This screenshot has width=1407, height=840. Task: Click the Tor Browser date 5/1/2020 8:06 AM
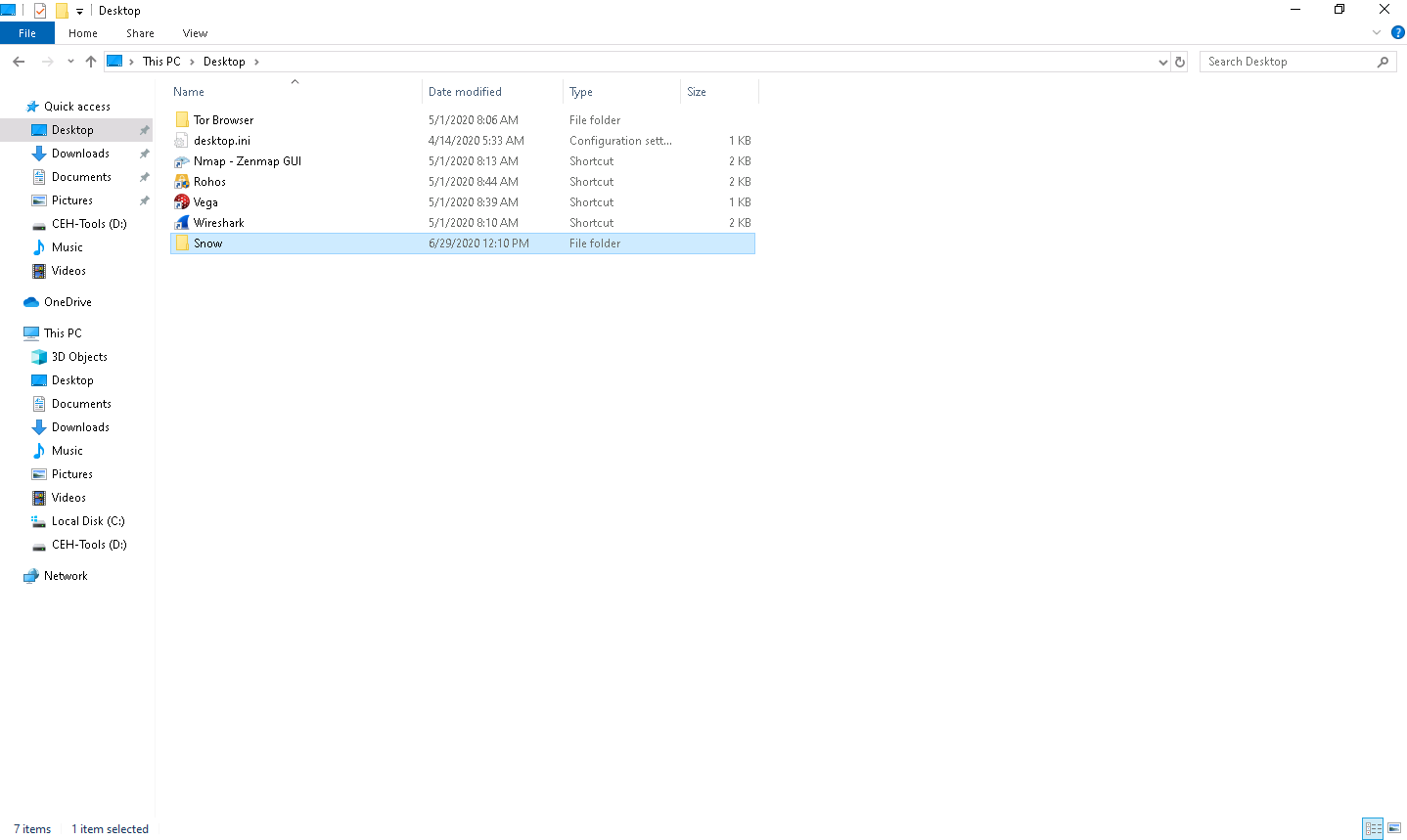pos(474,120)
